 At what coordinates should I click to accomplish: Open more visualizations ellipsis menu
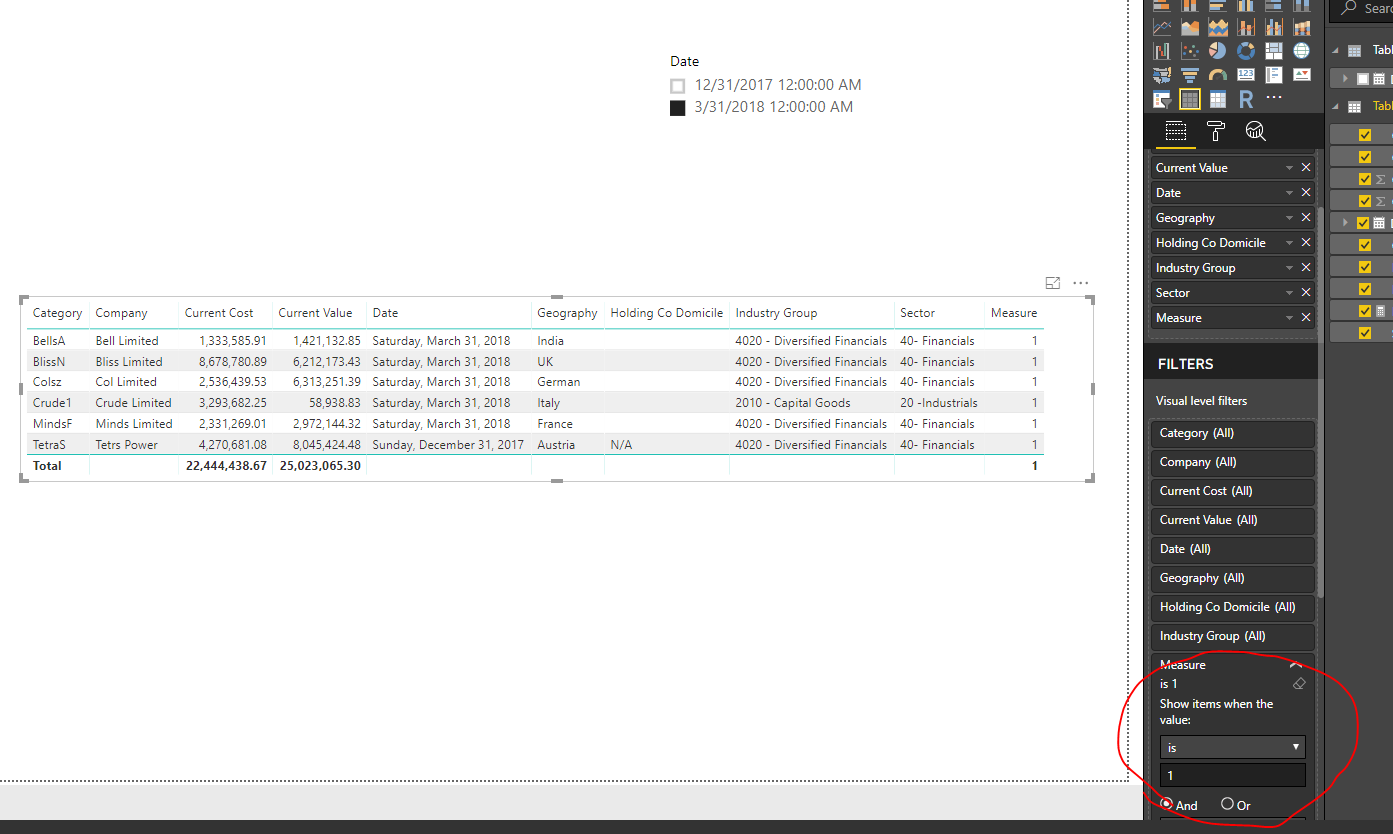(x=1274, y=98)
